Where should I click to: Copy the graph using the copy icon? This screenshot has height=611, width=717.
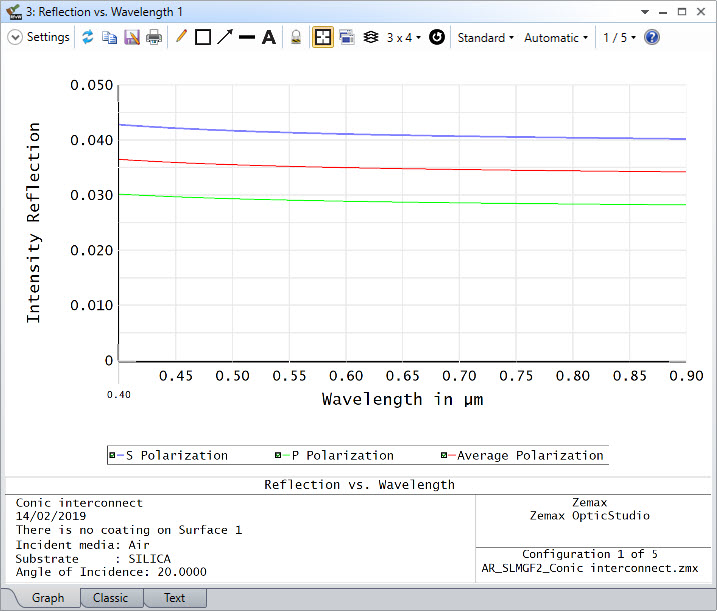point(109,38)
